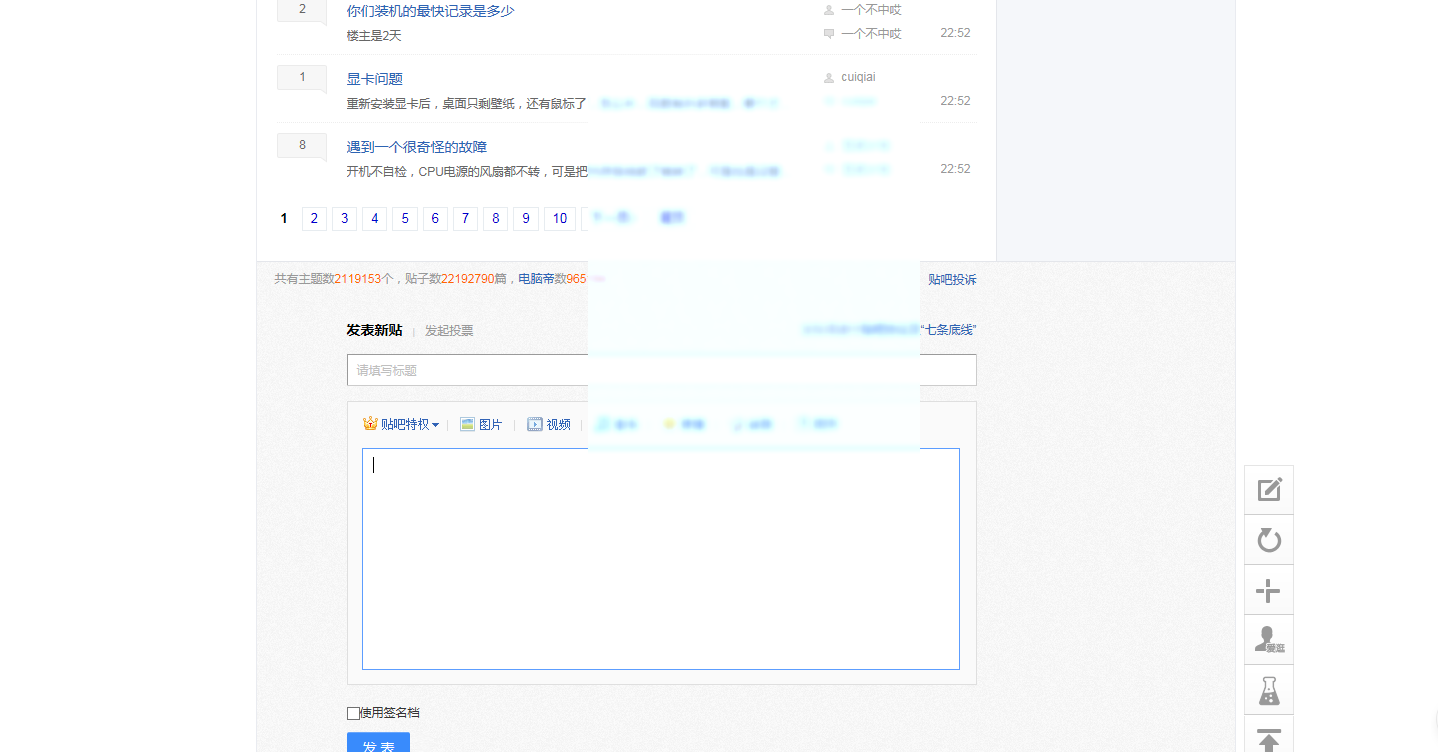1438x752 pixels.
Task: Click the 贴吧投诉 link
Action: tap(952, 280)
